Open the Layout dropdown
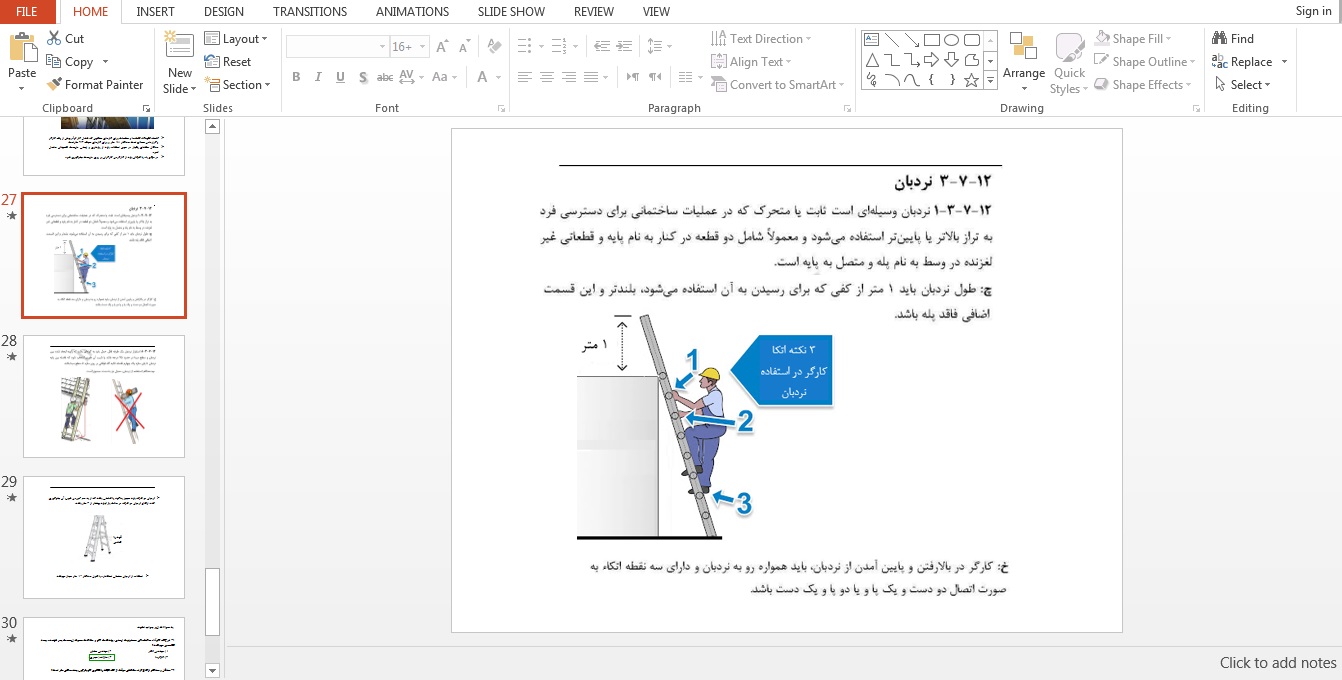The height and width of the screenshot is (680, 1342). pyautogui.click(x=237, y=39)
